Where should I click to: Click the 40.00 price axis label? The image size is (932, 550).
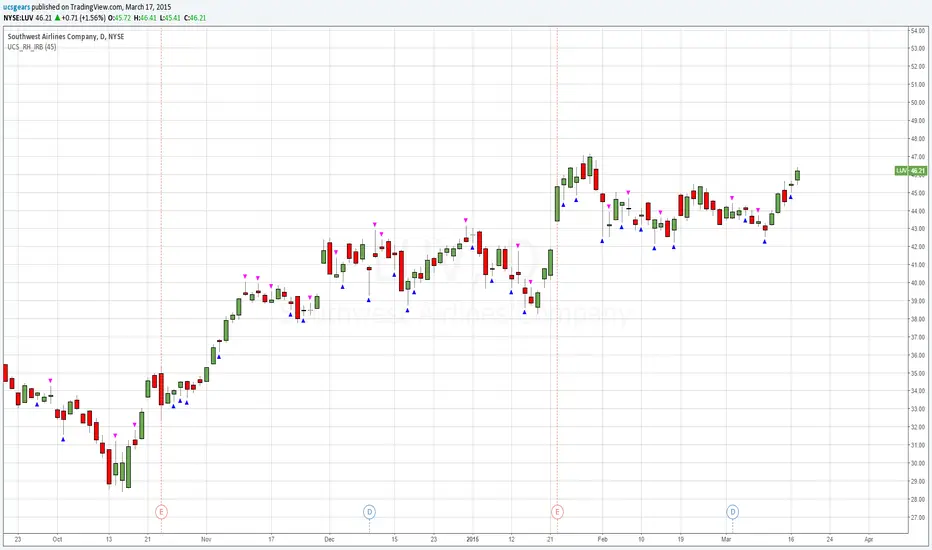pyautogui.click(x=918, y=283)
